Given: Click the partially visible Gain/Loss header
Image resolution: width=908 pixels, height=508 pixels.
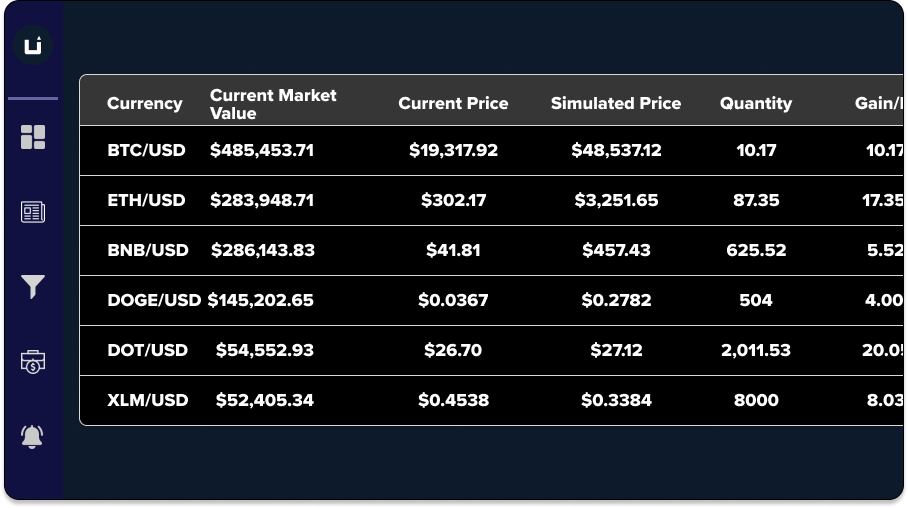Looking at the screenshot, I should (878, 103).
